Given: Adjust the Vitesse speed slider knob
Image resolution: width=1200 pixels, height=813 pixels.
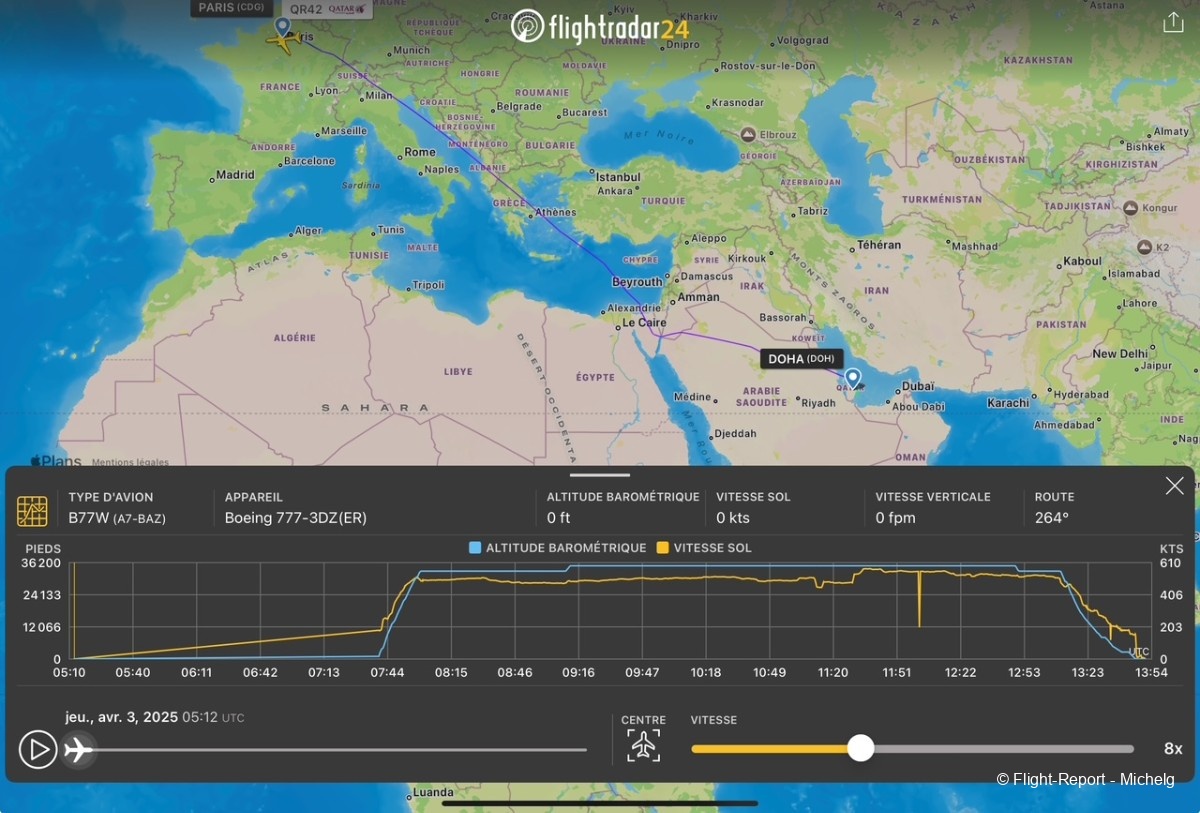Looking at the screenshot, I should (860, 748).
